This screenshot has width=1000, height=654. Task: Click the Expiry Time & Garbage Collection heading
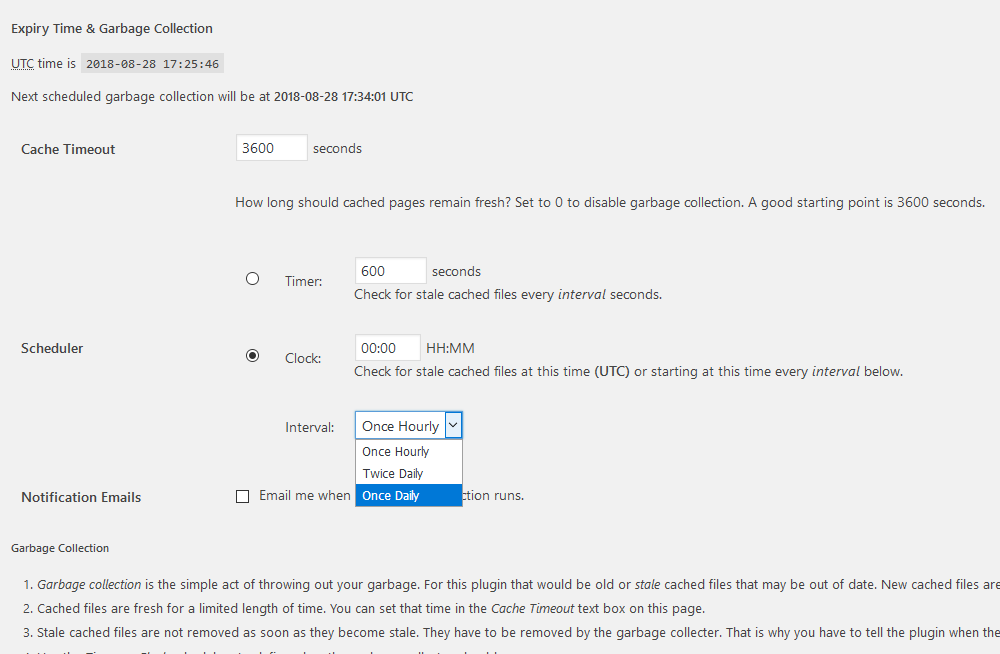pyautogui.click(x=112, y=29)
